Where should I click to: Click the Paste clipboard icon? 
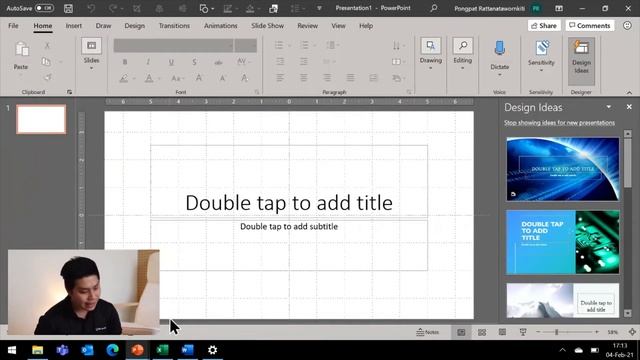coord(21,50)
